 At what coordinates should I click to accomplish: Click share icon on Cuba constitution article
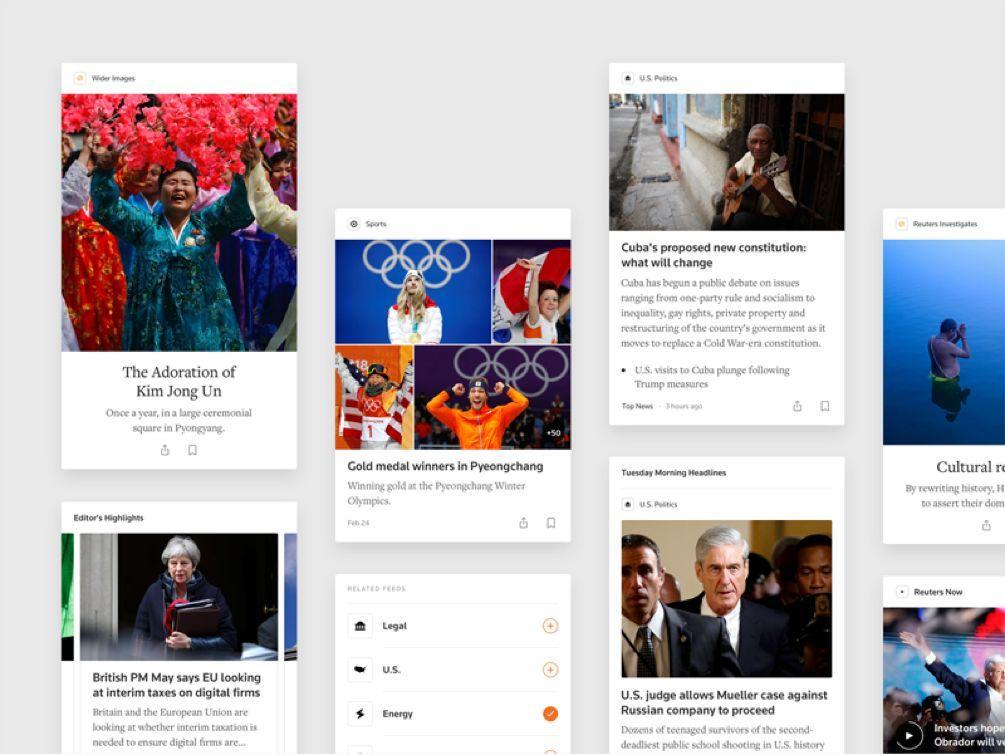pos(797,406)
